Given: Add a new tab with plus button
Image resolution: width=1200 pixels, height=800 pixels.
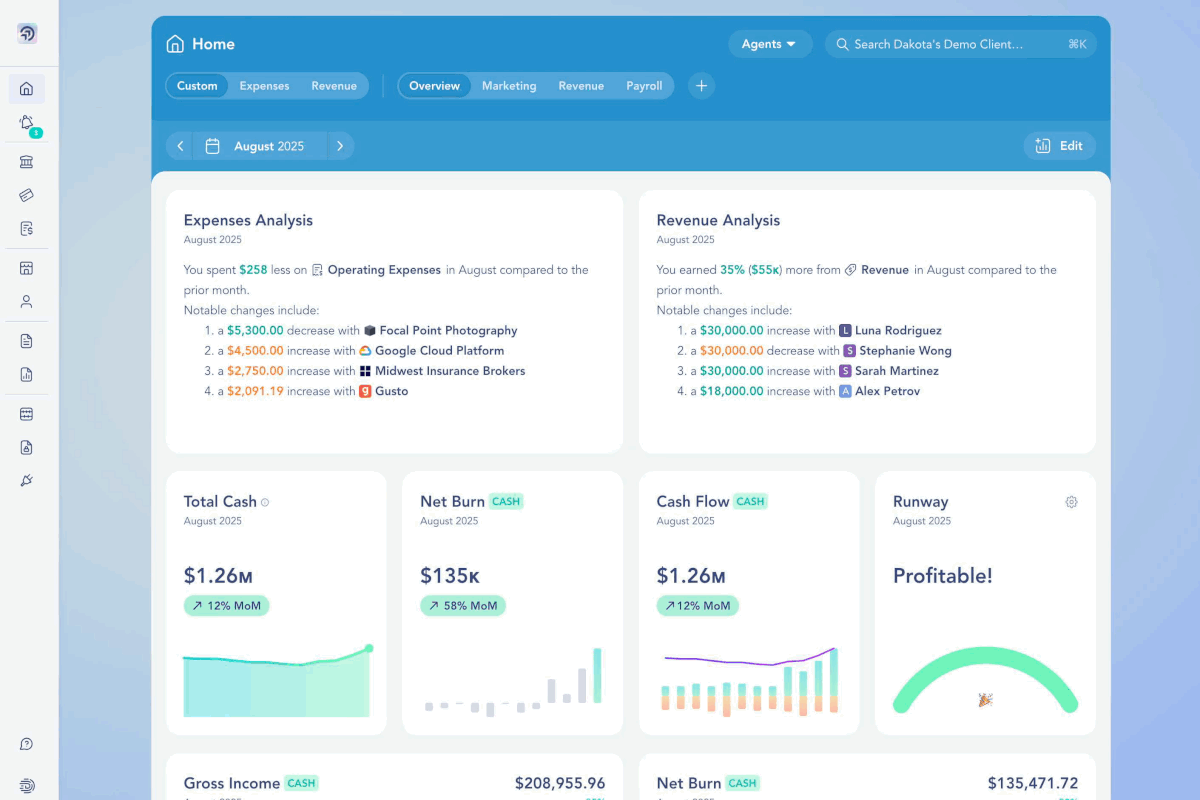Looking at the screenshot, I should coord(701,86).
